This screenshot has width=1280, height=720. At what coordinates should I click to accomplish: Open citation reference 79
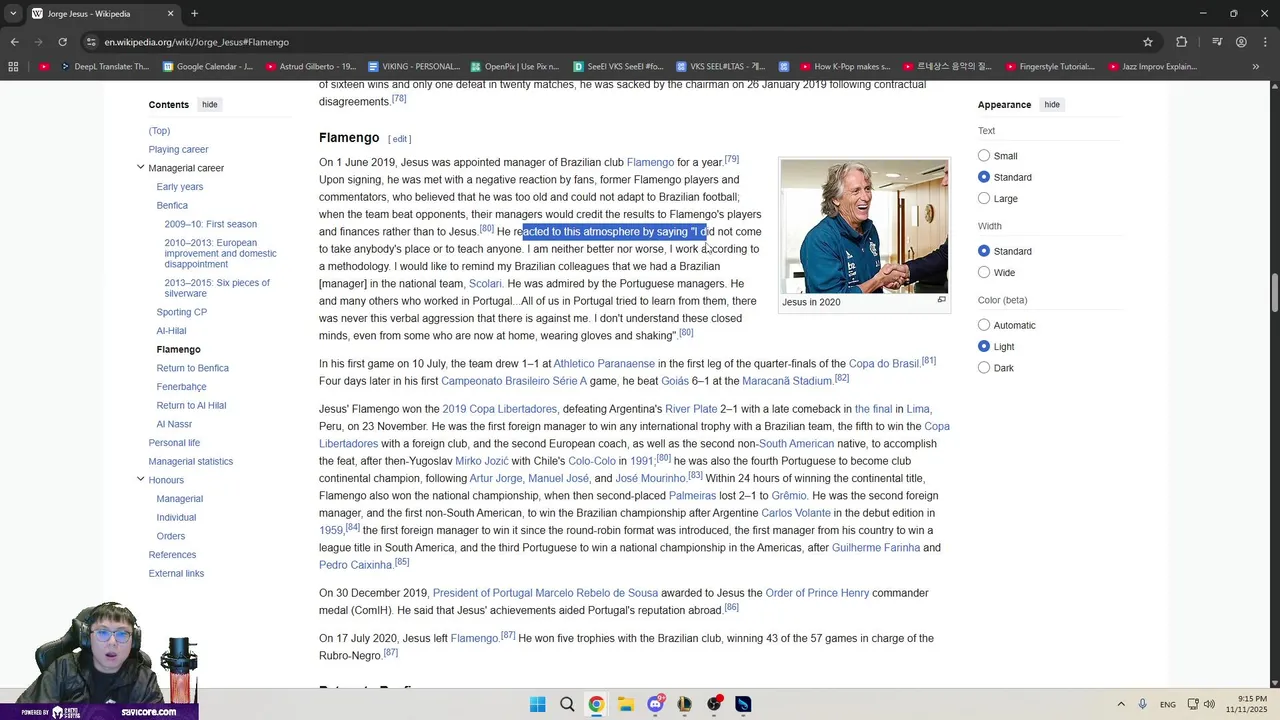point(732,159)
